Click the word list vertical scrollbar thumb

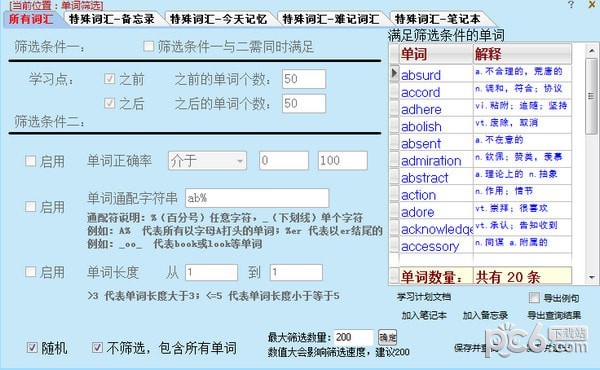click(x=592, y=96)
